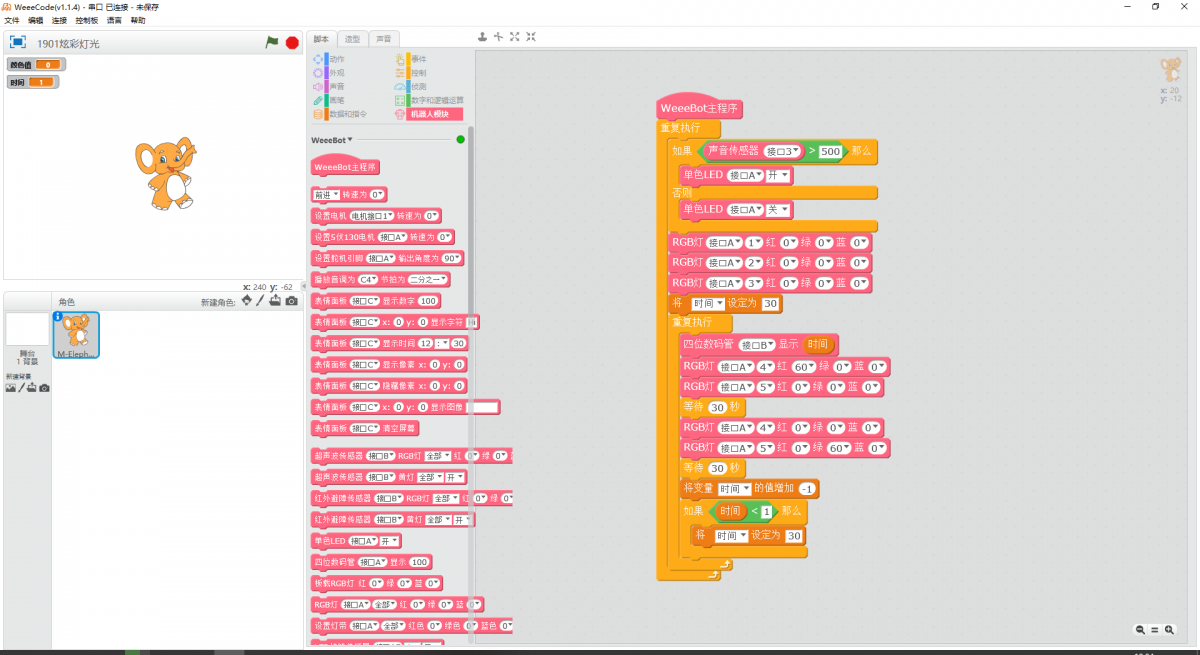Select the stamp duplicate tool
Screen dimensions: 1200x655
[482, 37]
